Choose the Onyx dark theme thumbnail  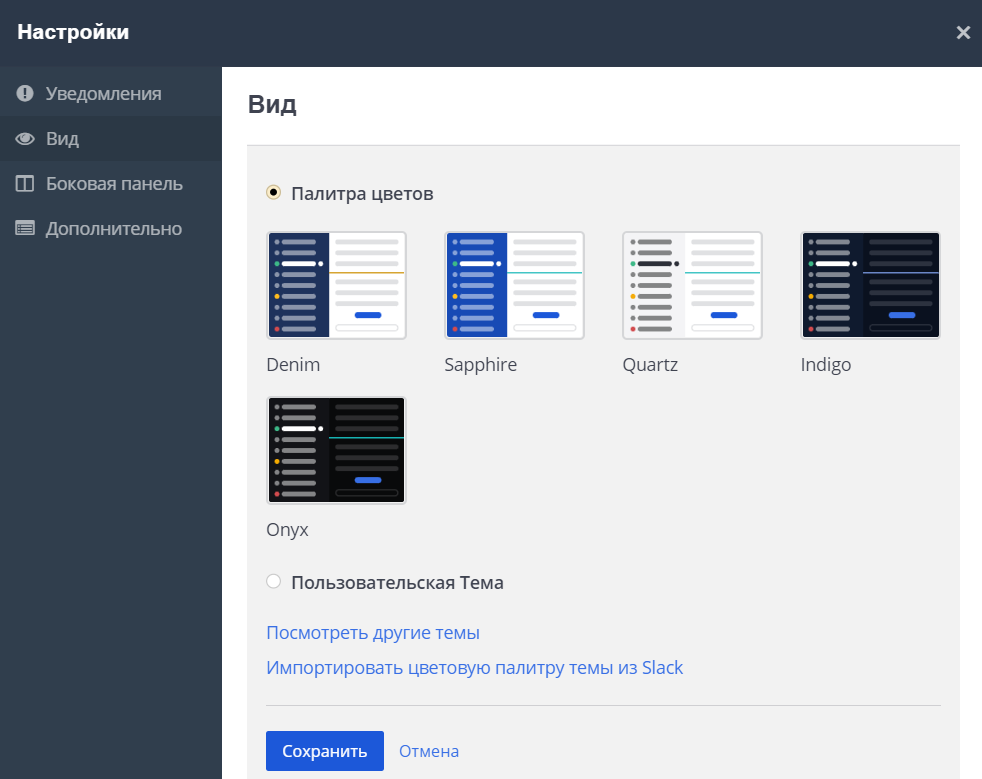pos(336,450)
